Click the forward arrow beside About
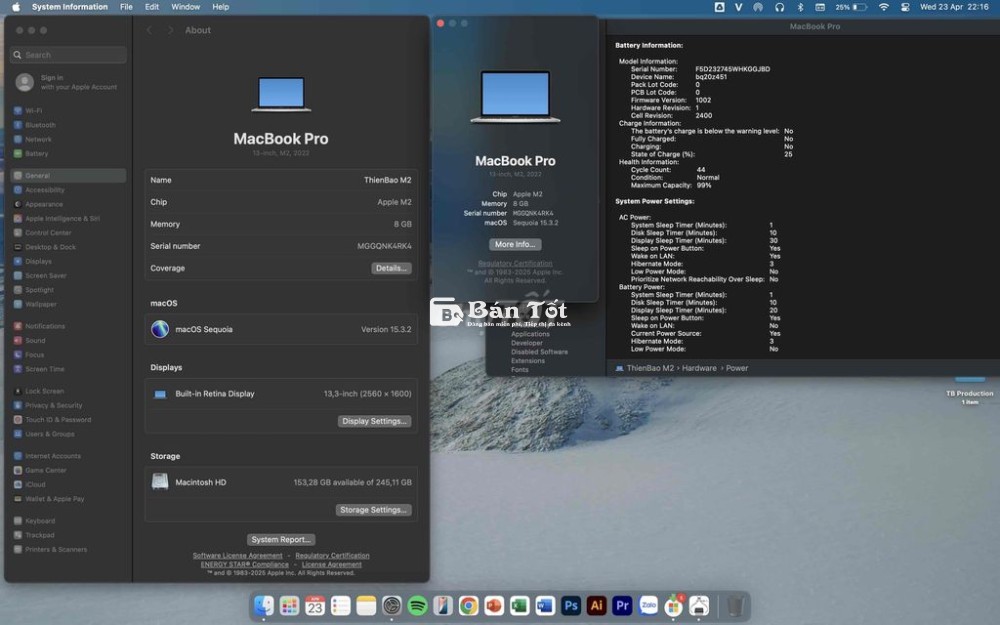Viewport: 1000px width, 625px height. coord(170,30)
